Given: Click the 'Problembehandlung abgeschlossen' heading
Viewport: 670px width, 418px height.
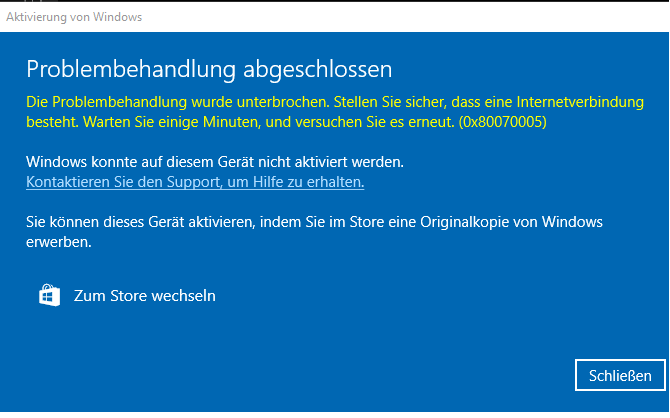Looking at the screenshot, I should (x=209, y=70).
